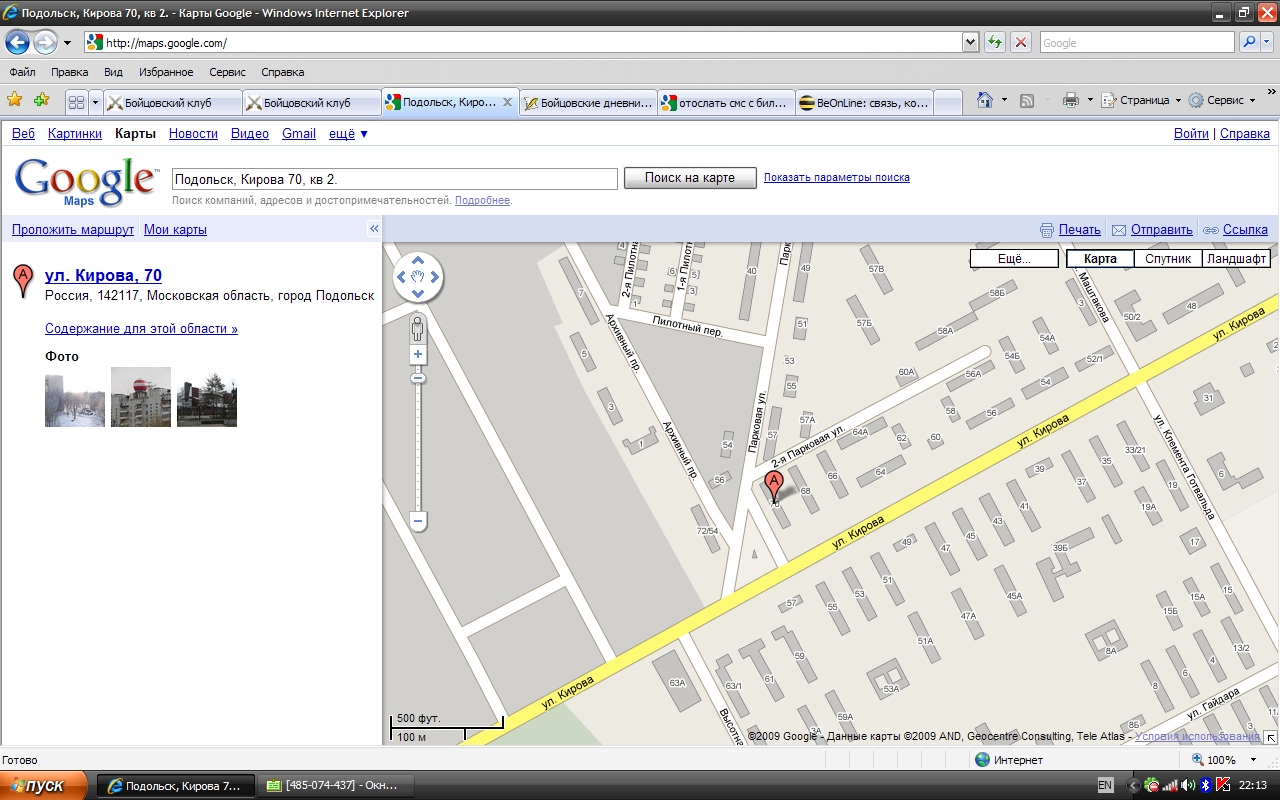Image resolution: width=1280 pixels, height=800 pixels.
Task: Switch map to Спутник view
Action: [1168, 259]
